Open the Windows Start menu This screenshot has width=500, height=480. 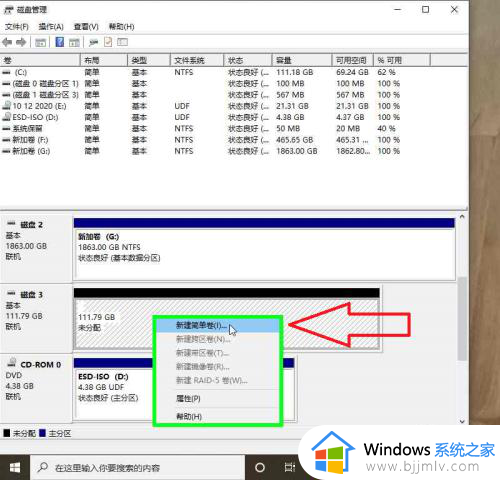pos(15,468)
